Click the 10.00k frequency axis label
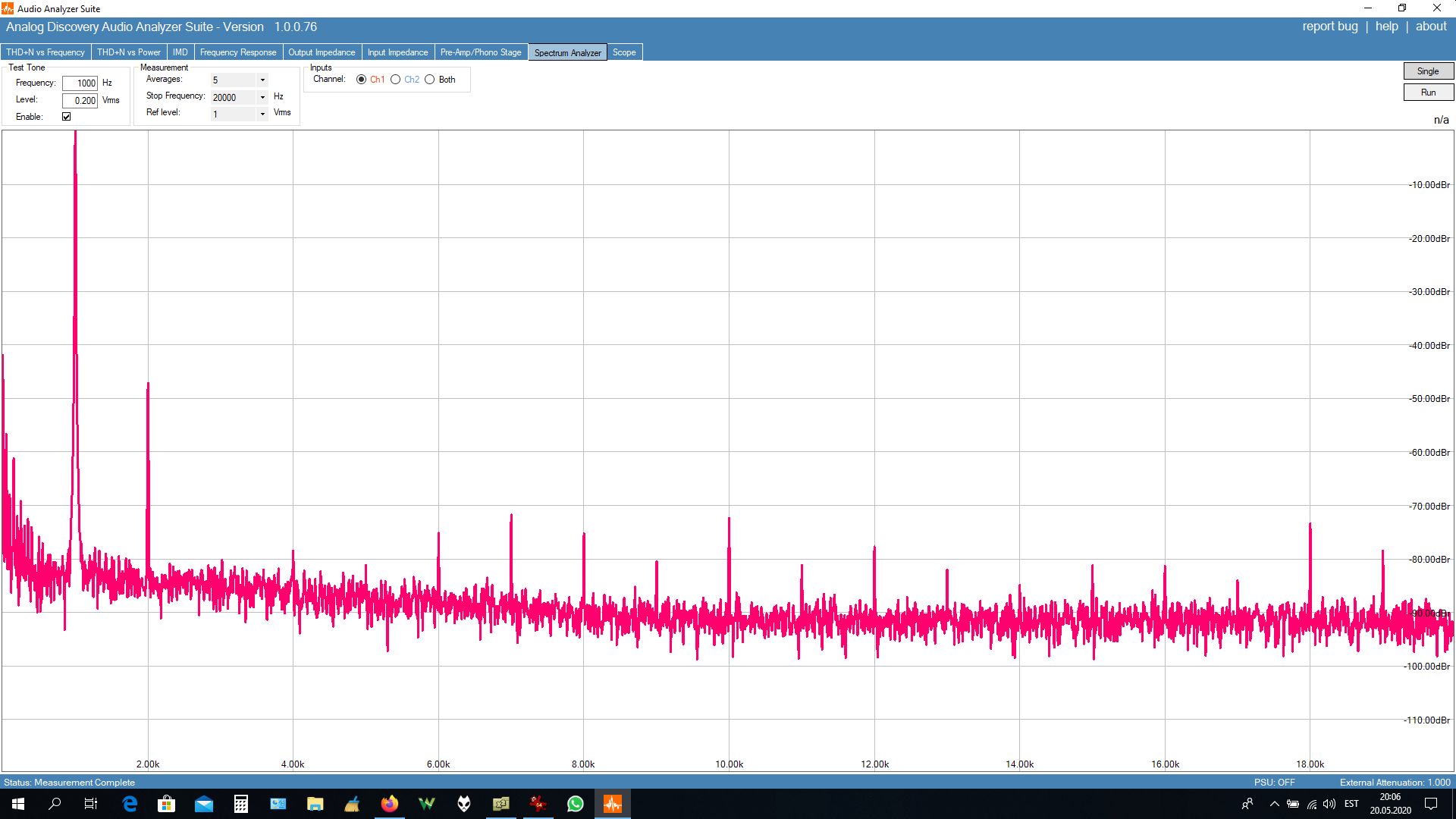 point(729,764)
